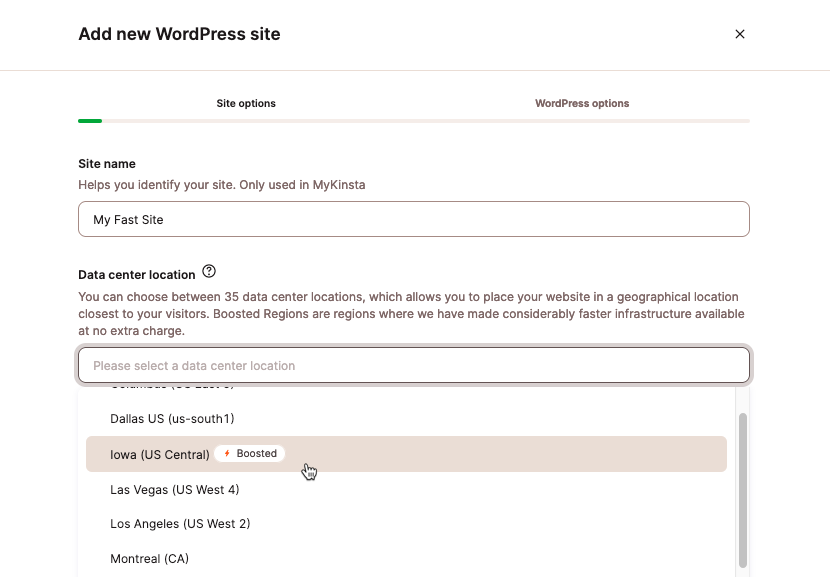Click the dropdown list's vertical scrollbar thumb
Viewport: 830px width, 577px height.
(x=742, y=490)
